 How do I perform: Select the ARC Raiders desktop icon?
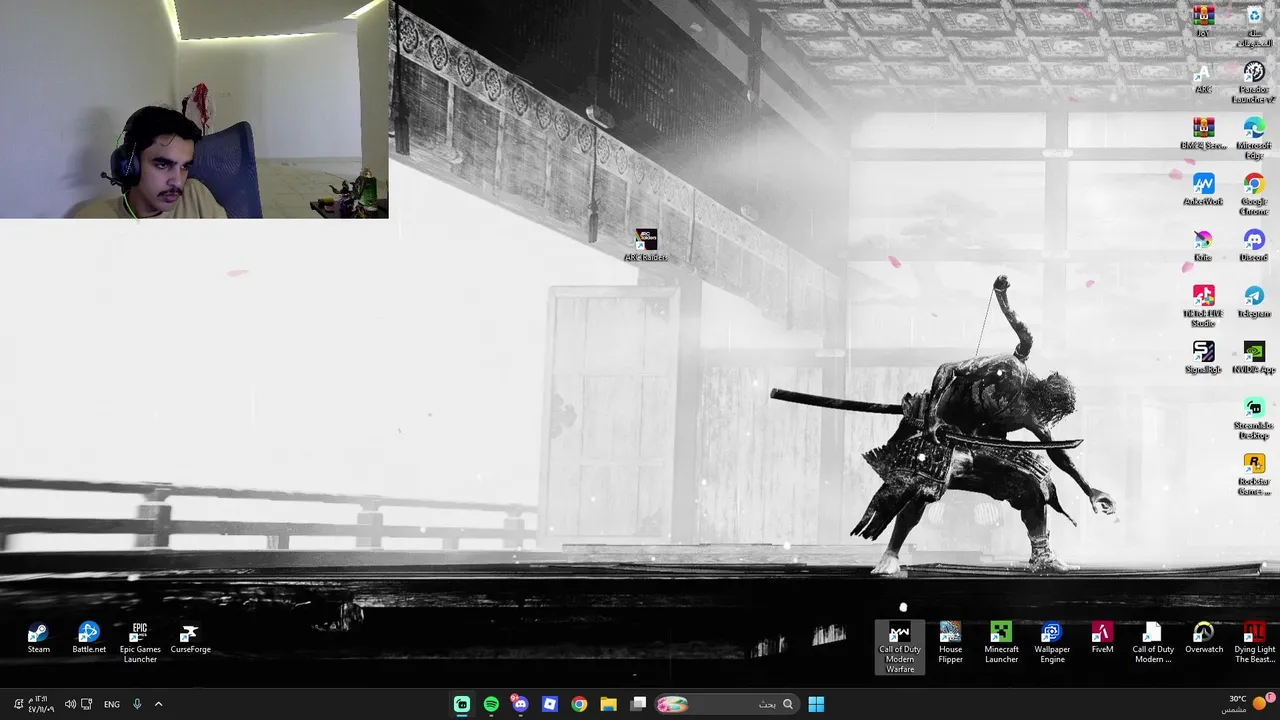tap(645, 245)
